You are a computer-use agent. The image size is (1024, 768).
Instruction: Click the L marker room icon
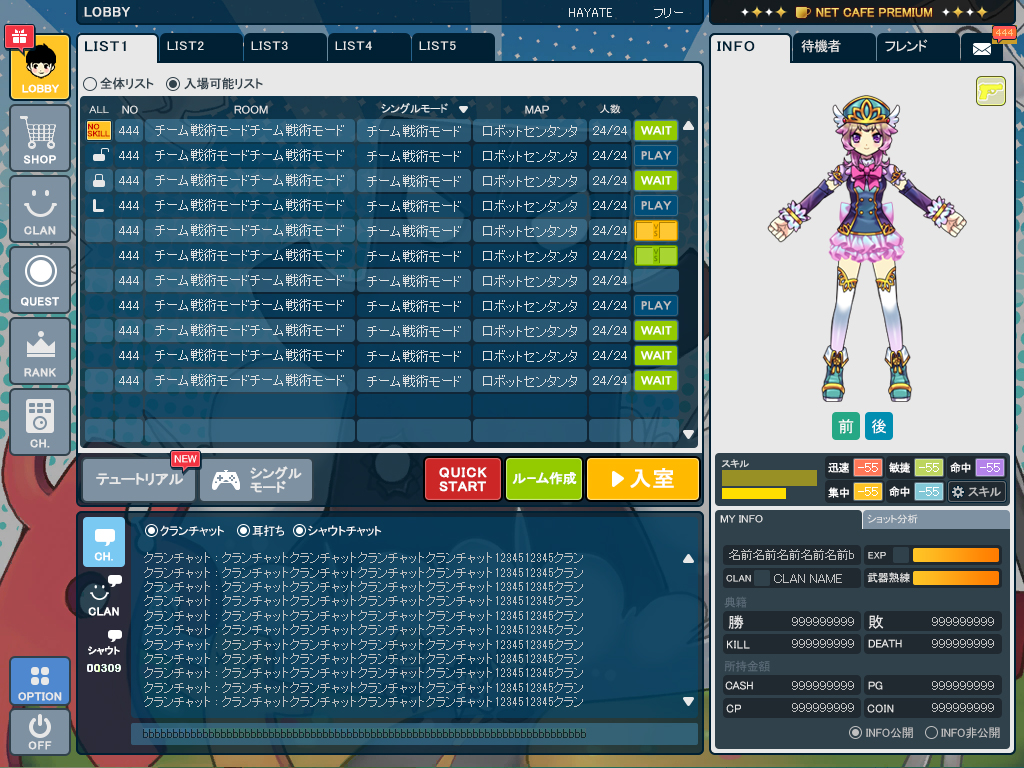(x=98, y=206)
